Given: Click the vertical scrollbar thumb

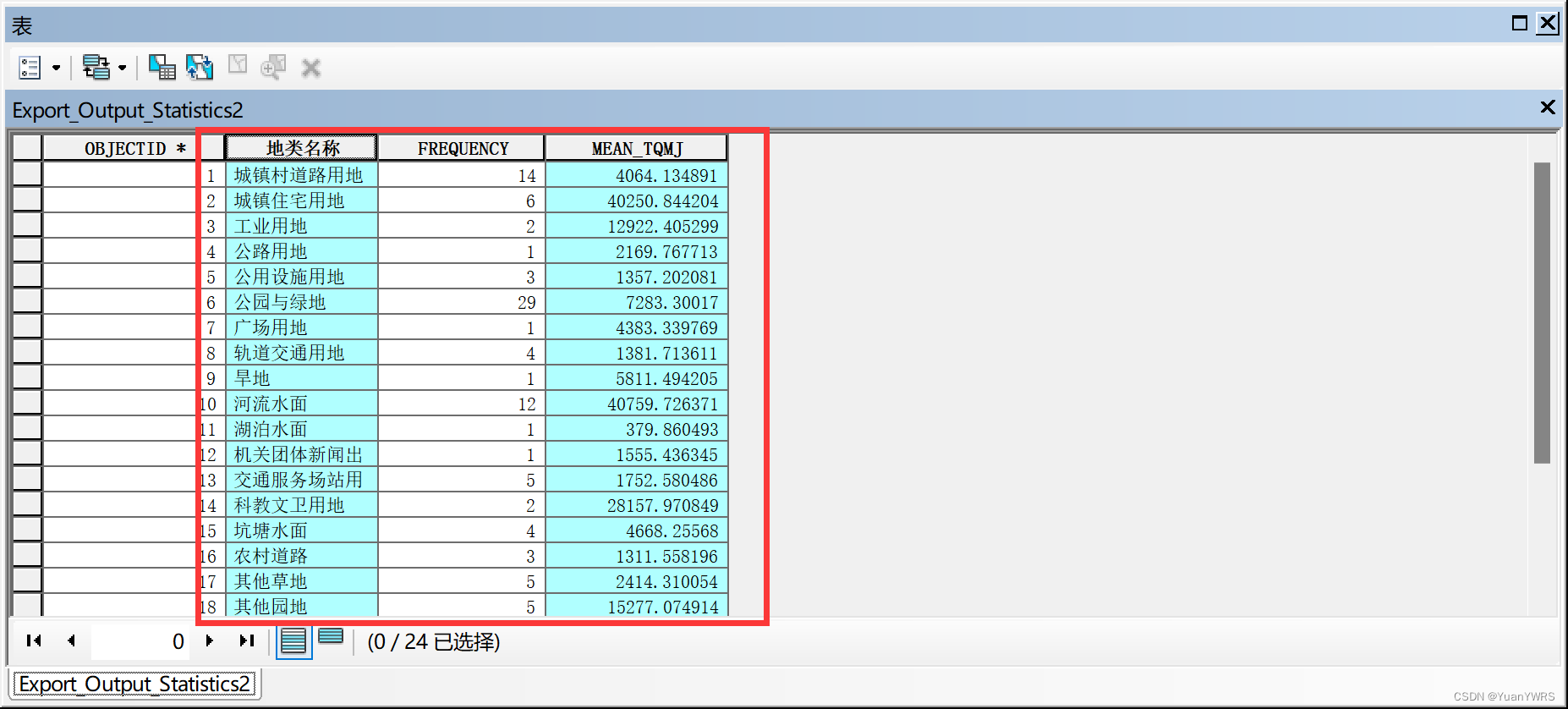Looking at the screenshot, I should click(1542, 313).
